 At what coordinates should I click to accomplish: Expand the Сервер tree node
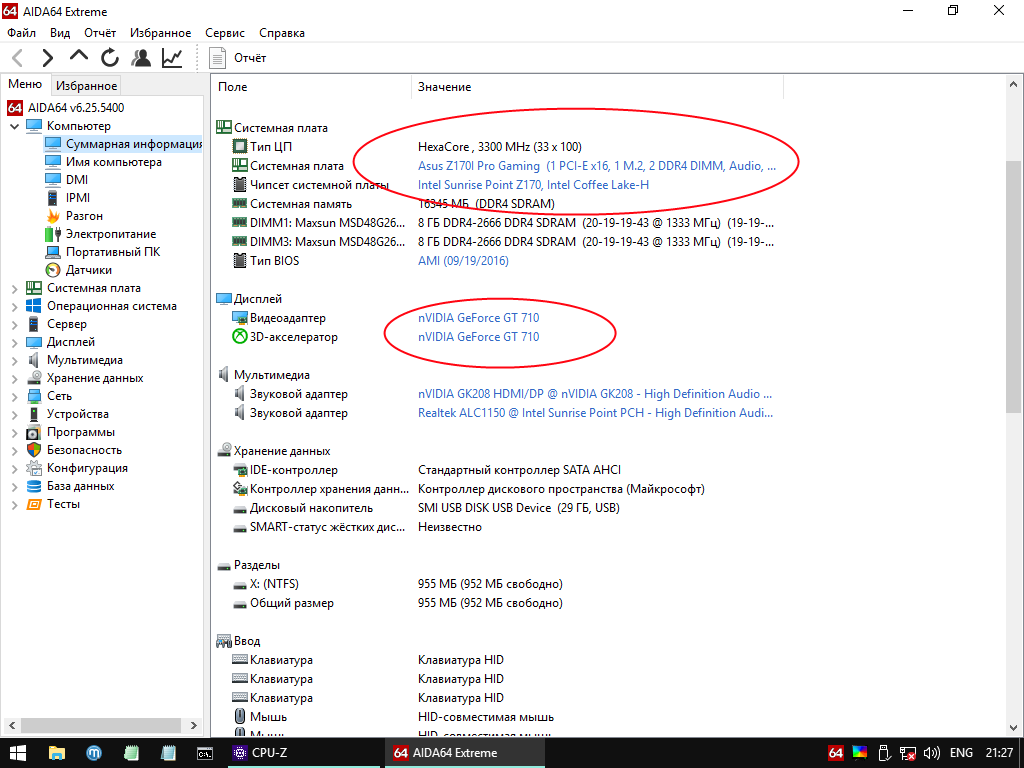coord(14,324)
